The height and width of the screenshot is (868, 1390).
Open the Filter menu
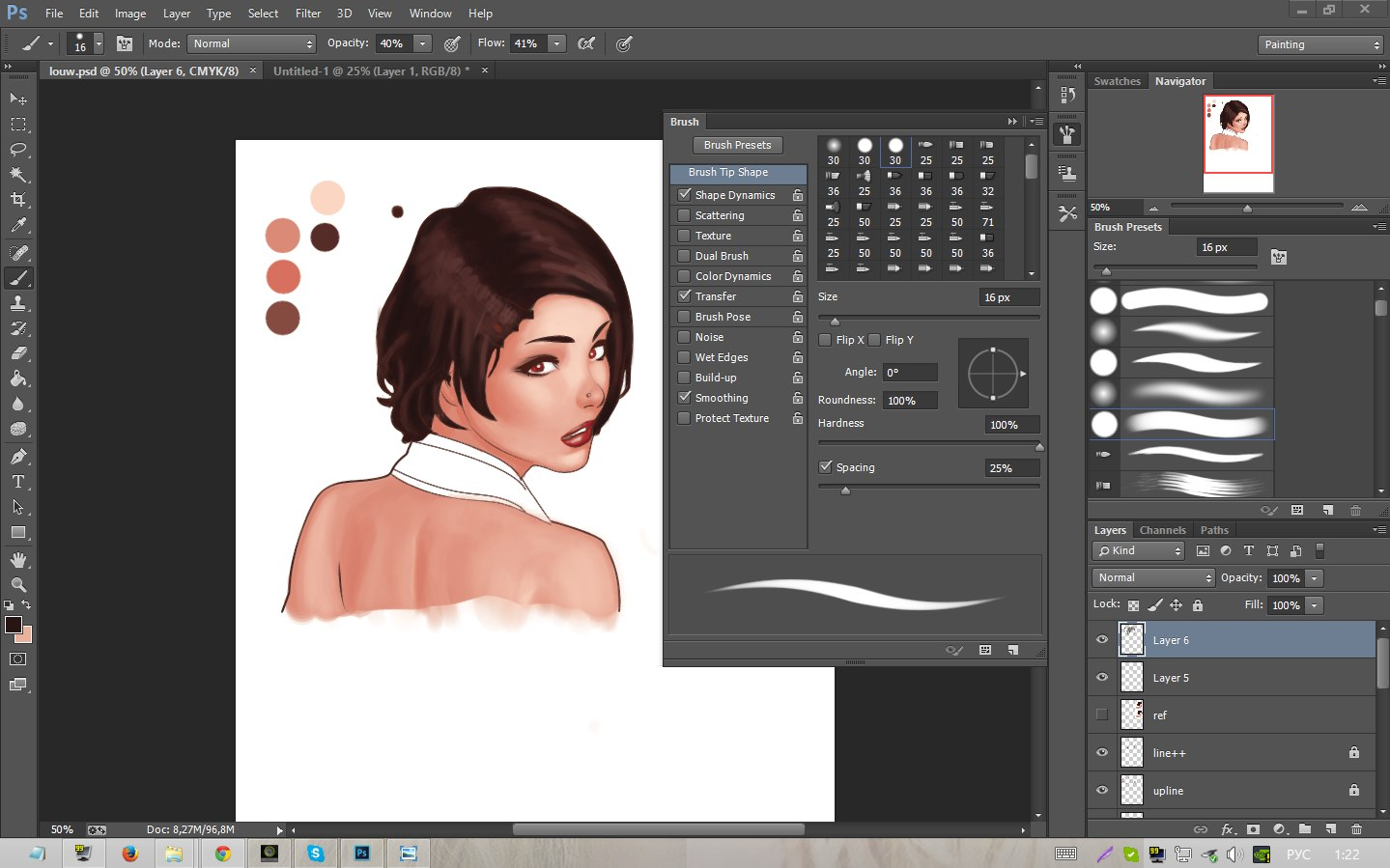[307, 14]
